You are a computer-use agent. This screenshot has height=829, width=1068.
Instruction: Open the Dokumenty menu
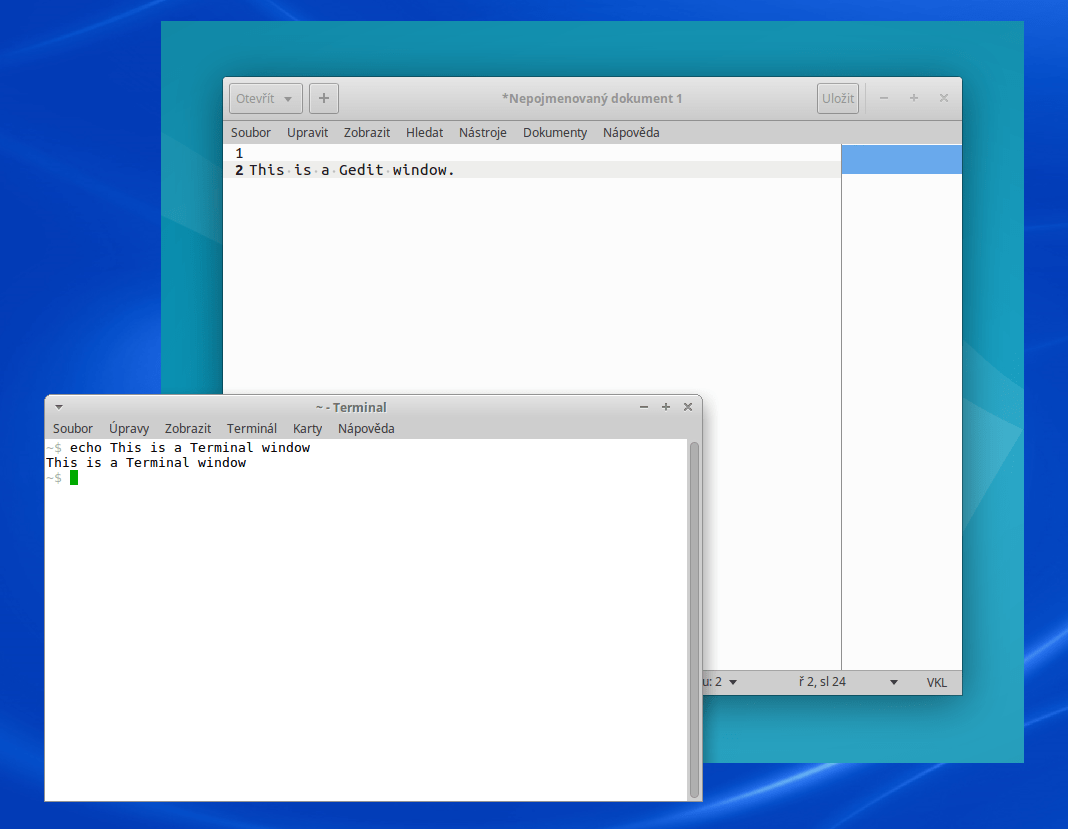pyautogui.click(x=554, y=132)
